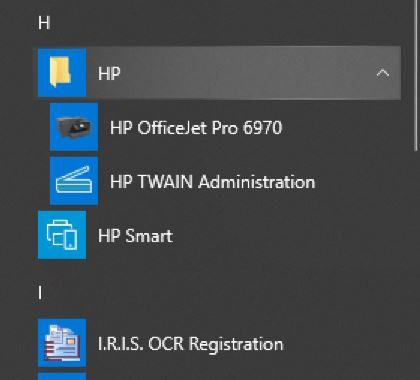Select the HP TWAIN Administration text

pos(212,182)
